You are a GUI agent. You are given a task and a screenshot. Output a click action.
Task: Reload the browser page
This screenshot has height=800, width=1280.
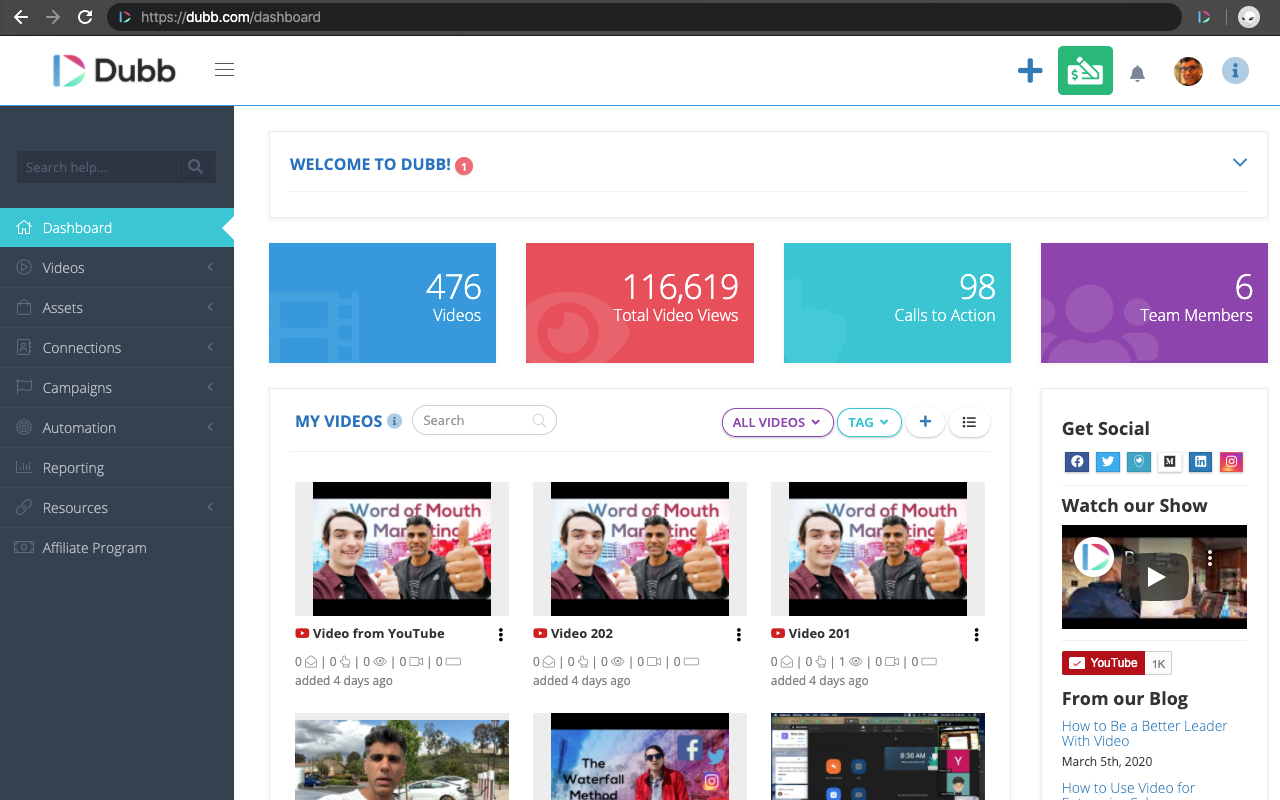[85, 17]
